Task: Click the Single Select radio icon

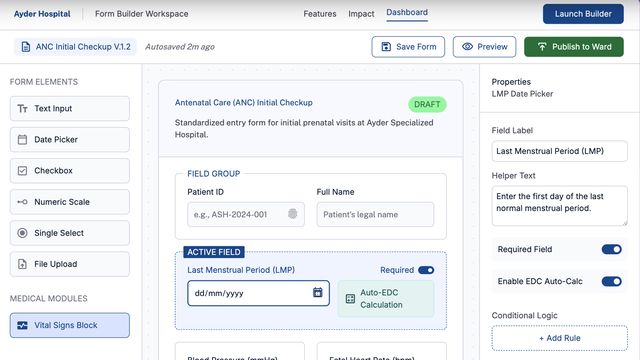Action: click(x=22, y=233)
